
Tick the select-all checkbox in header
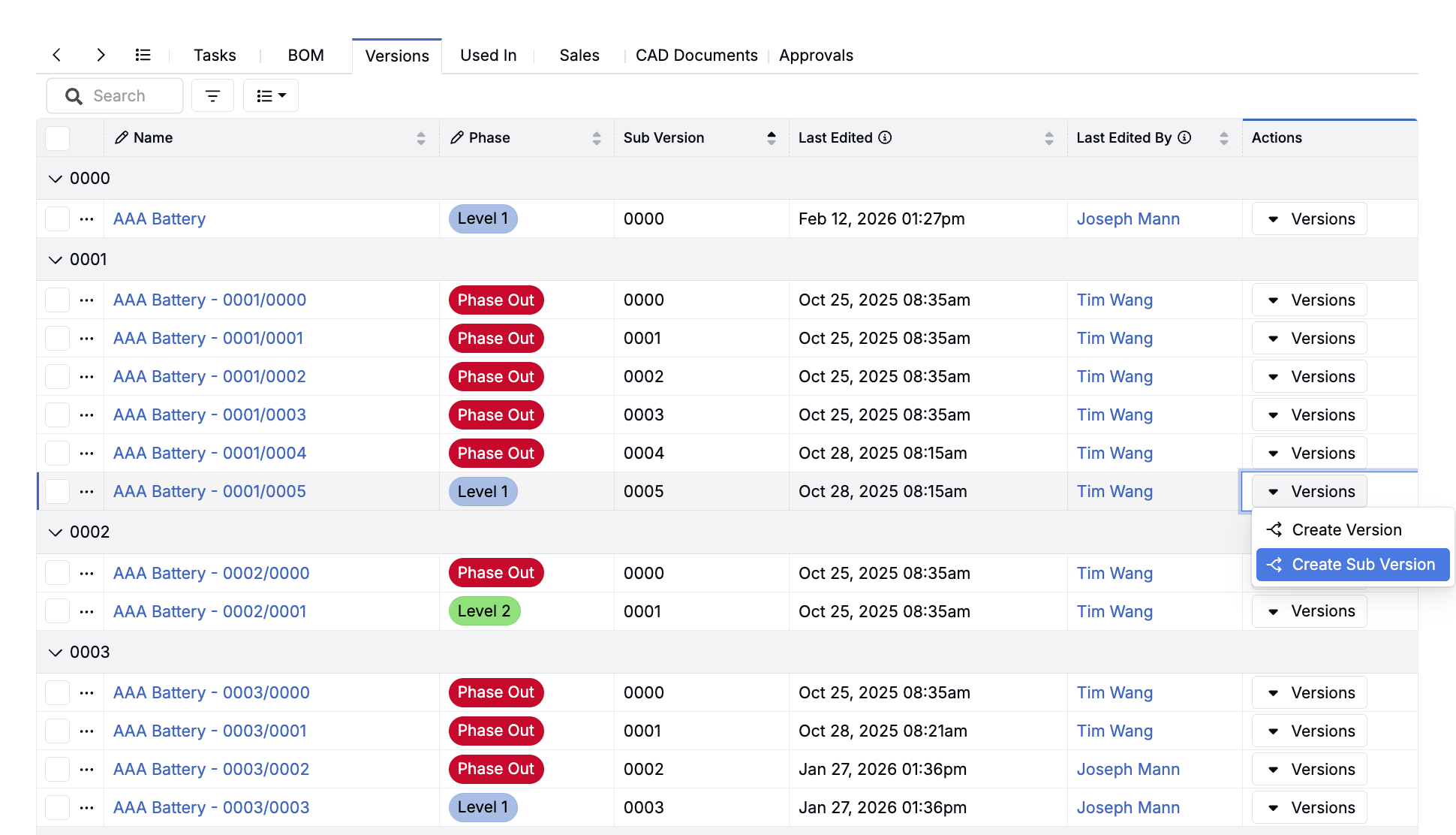pos(58,138)
